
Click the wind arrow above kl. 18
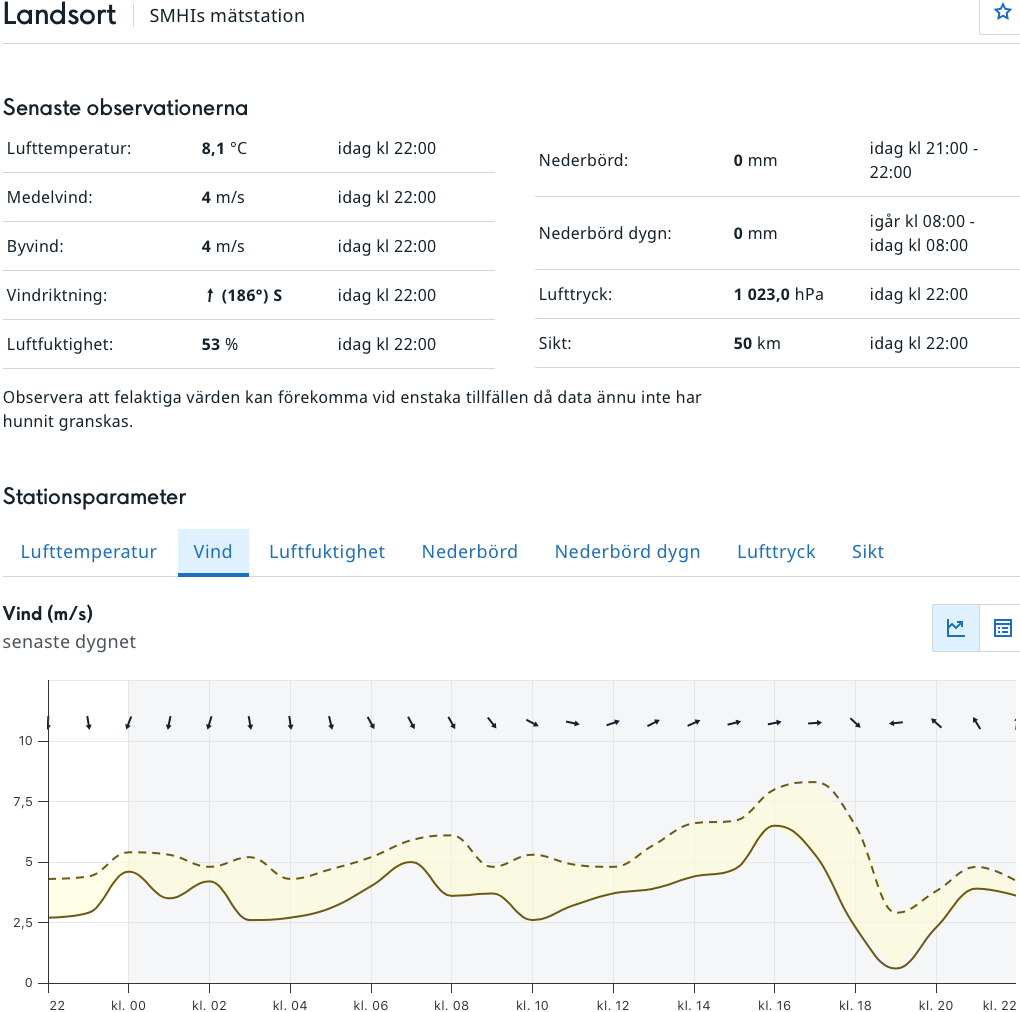(855, 722)
